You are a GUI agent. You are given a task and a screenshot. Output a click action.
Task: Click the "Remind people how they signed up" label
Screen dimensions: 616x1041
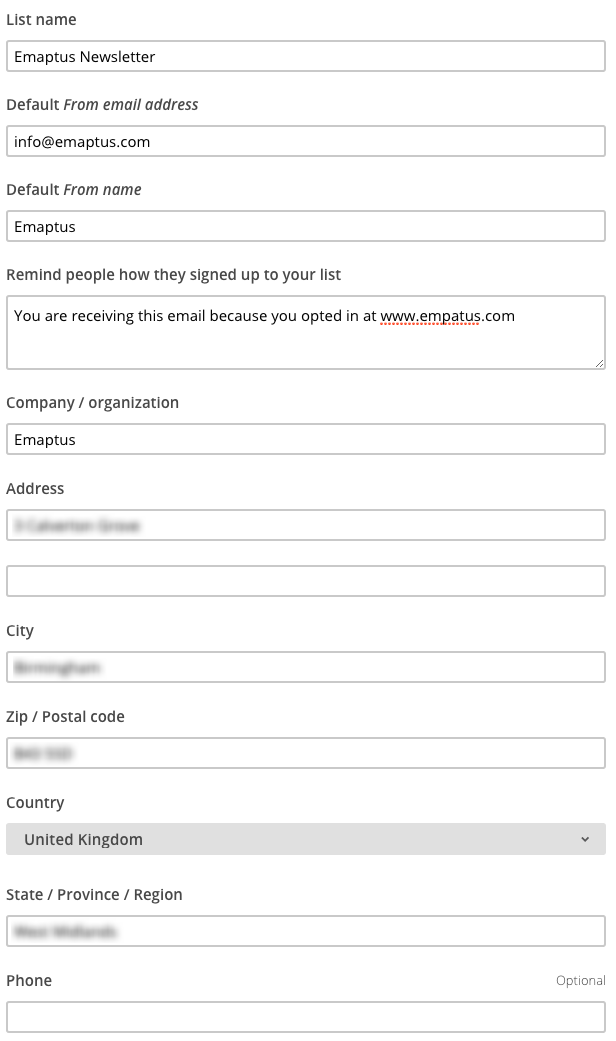[174, 275]
